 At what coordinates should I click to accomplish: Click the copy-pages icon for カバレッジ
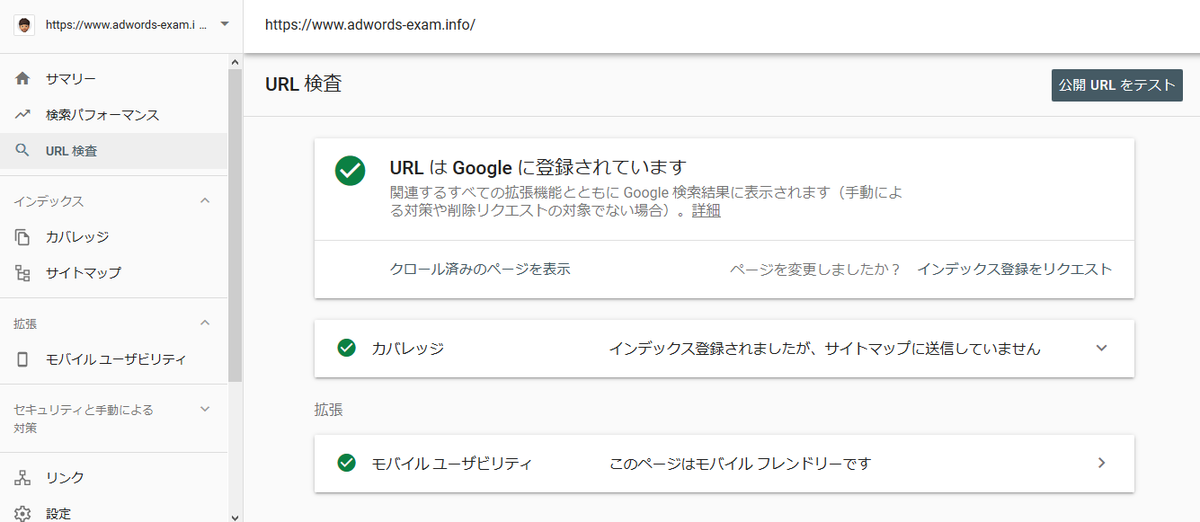click(23, 237)
